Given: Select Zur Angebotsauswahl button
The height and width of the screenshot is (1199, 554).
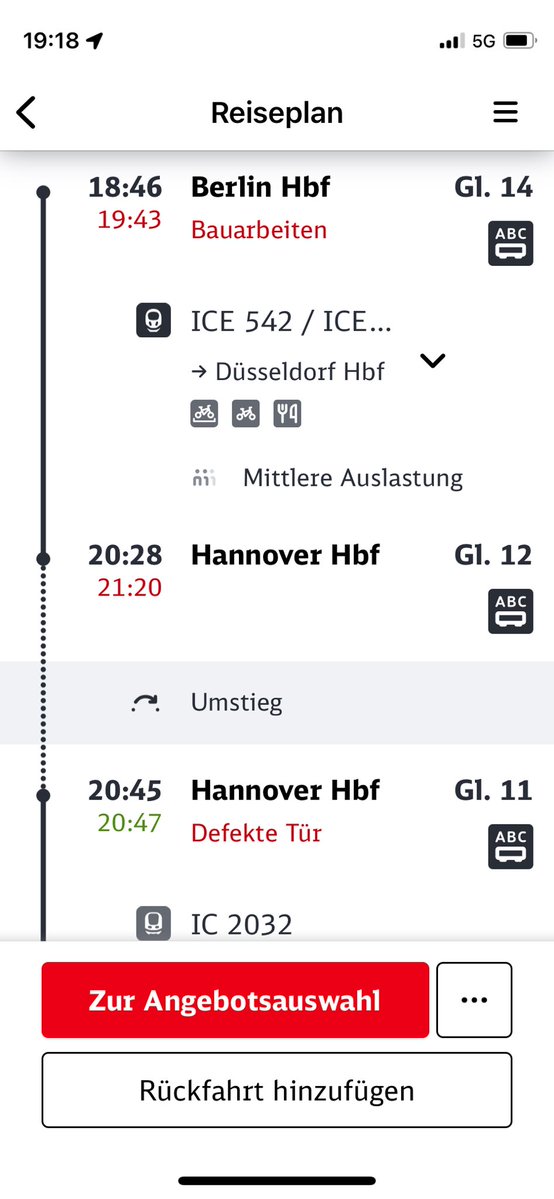Looking at the screenshot, I should pos(235,999).
